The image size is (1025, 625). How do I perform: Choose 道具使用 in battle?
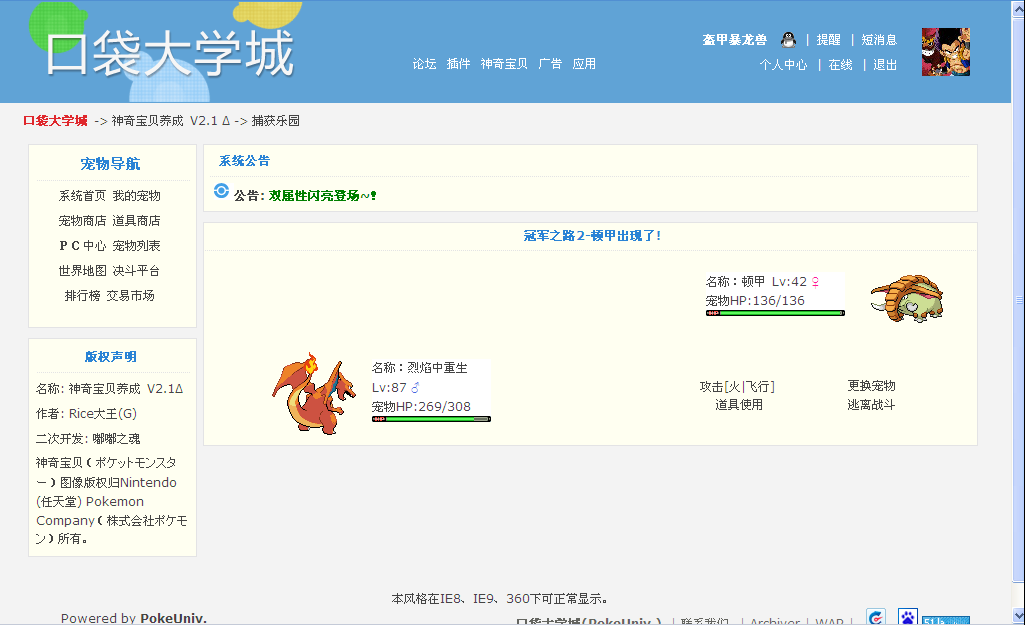[739, 405]
